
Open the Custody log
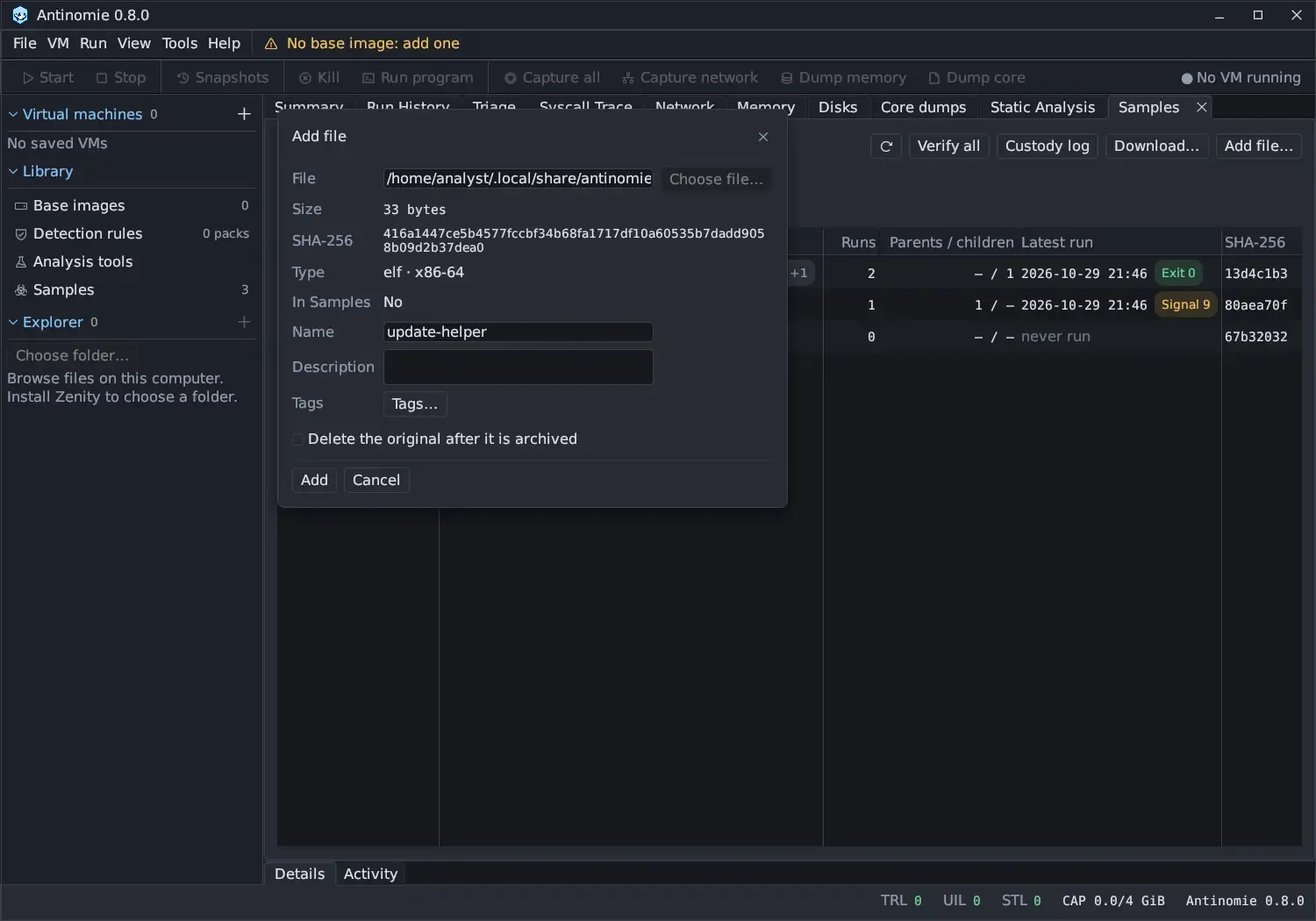coord(1048,146)
